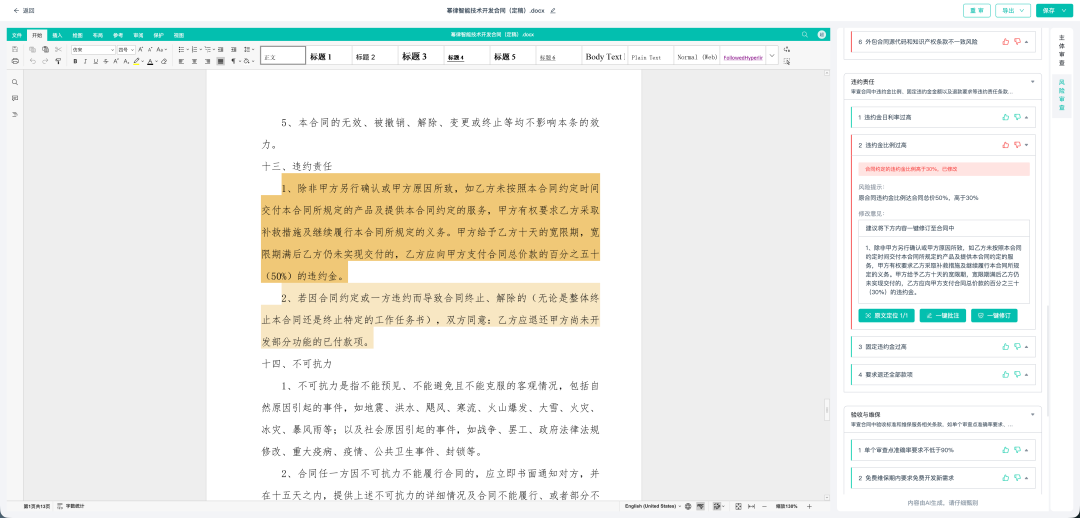The image size is (1080, 518).
Task: Open the font name dropdown
Action: click(x=112, y=50)
